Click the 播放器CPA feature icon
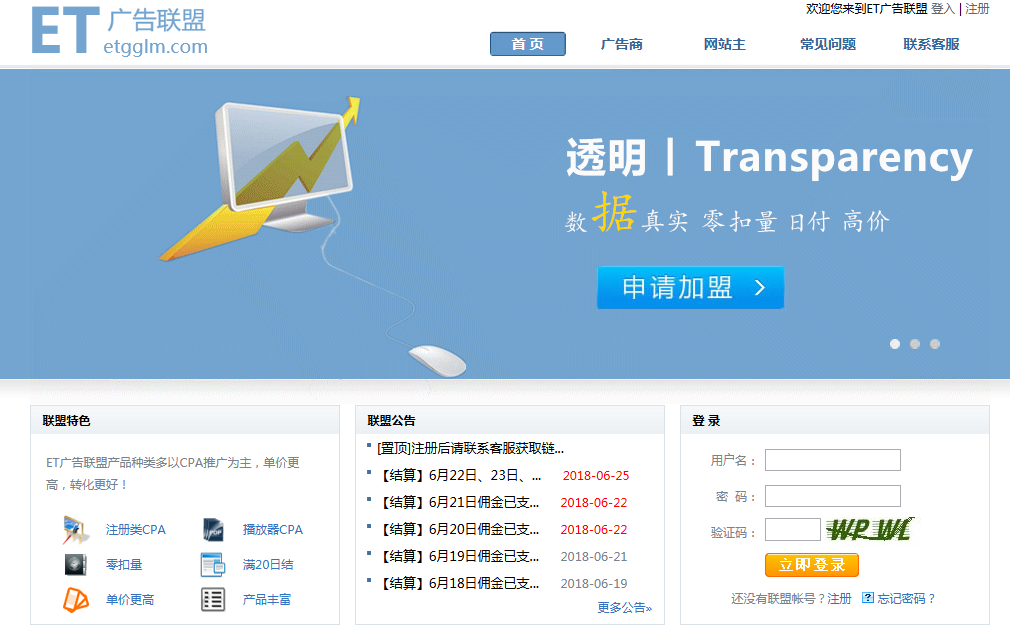This screenshot has width=1010, height=632. pos(213,529)
